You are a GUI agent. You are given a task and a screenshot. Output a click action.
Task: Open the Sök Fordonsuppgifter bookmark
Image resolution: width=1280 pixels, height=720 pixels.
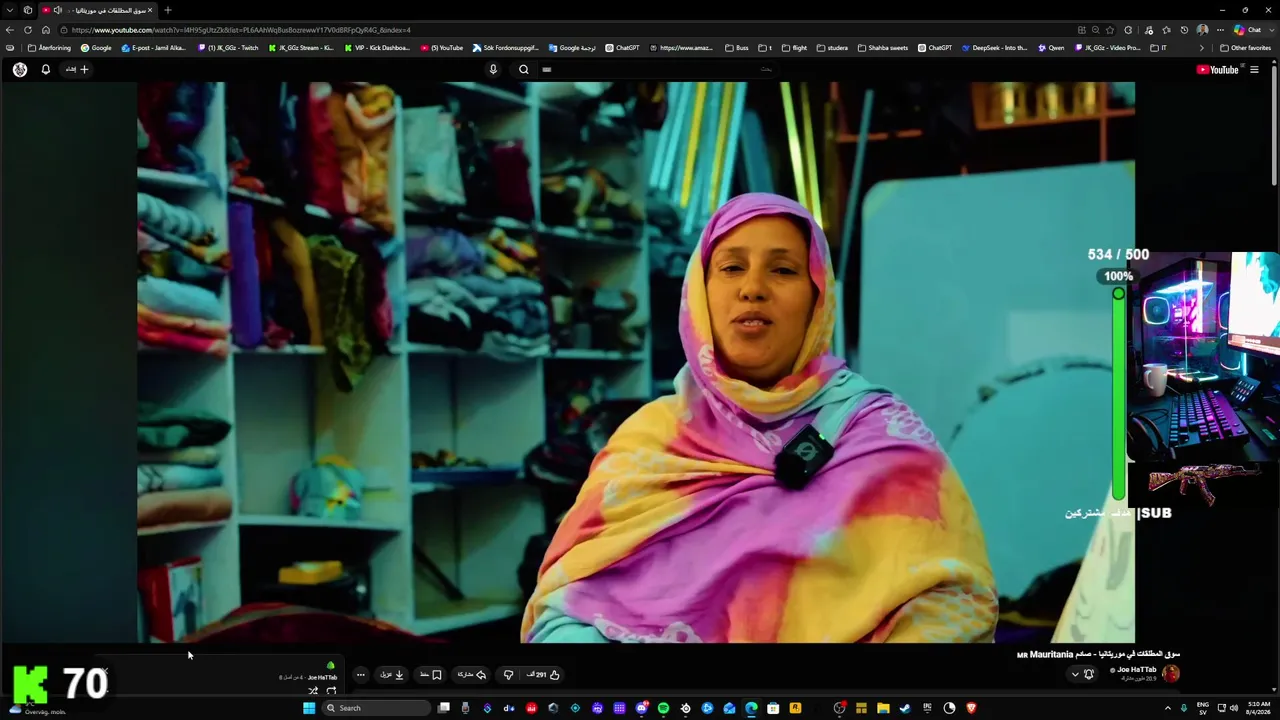point(506,48)
